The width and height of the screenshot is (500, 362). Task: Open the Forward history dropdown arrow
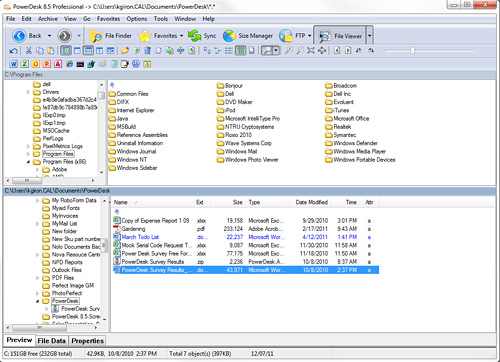(x=79, y=36)
